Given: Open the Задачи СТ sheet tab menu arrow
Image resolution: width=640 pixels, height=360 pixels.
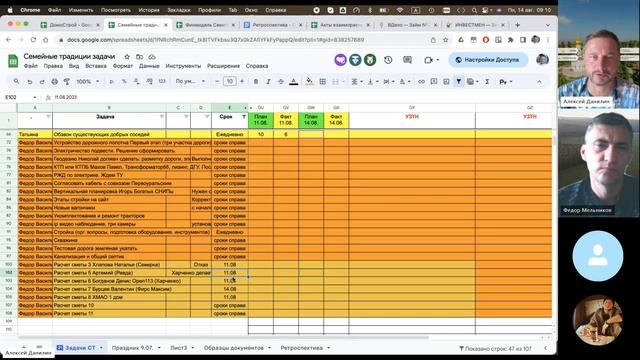Looking at the screenshot, I should [101, 348].
